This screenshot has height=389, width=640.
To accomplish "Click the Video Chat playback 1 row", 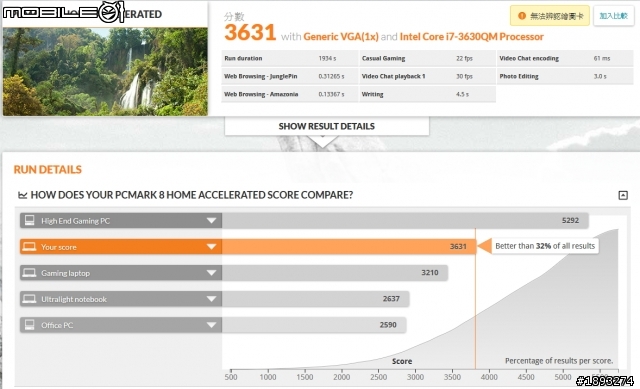I will 427,76.
